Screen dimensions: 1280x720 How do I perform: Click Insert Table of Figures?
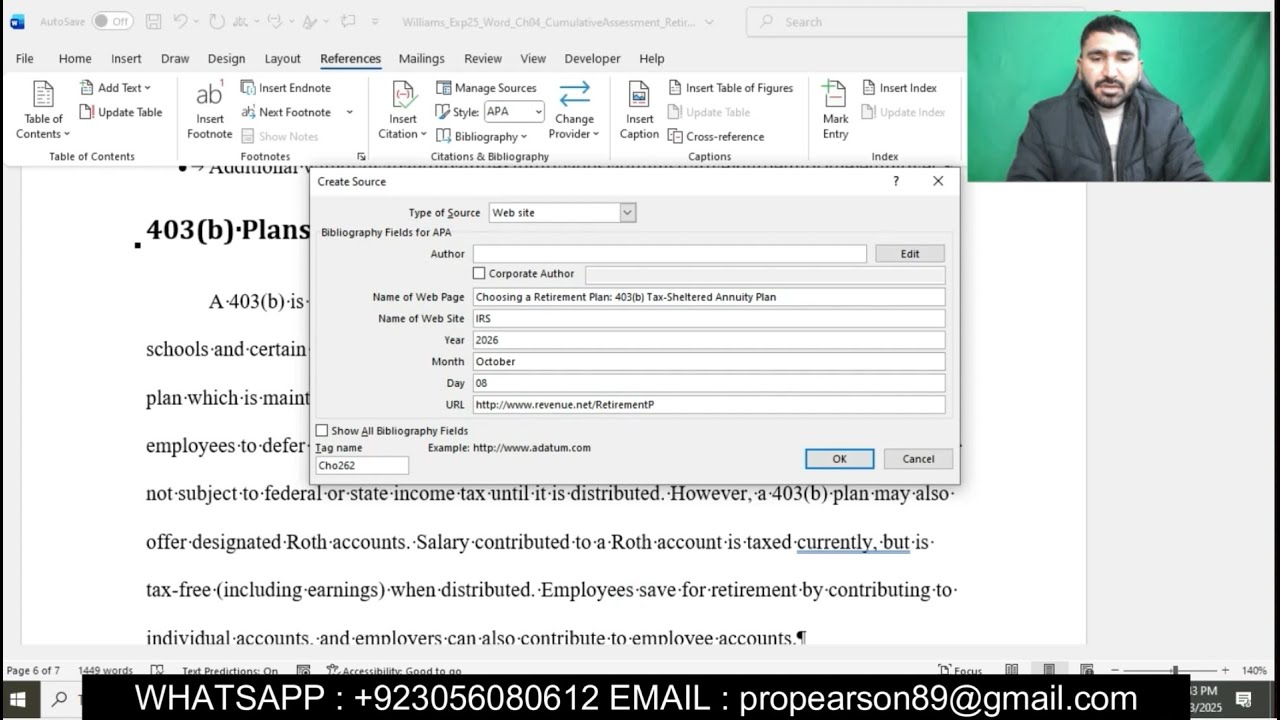(731, 88)
